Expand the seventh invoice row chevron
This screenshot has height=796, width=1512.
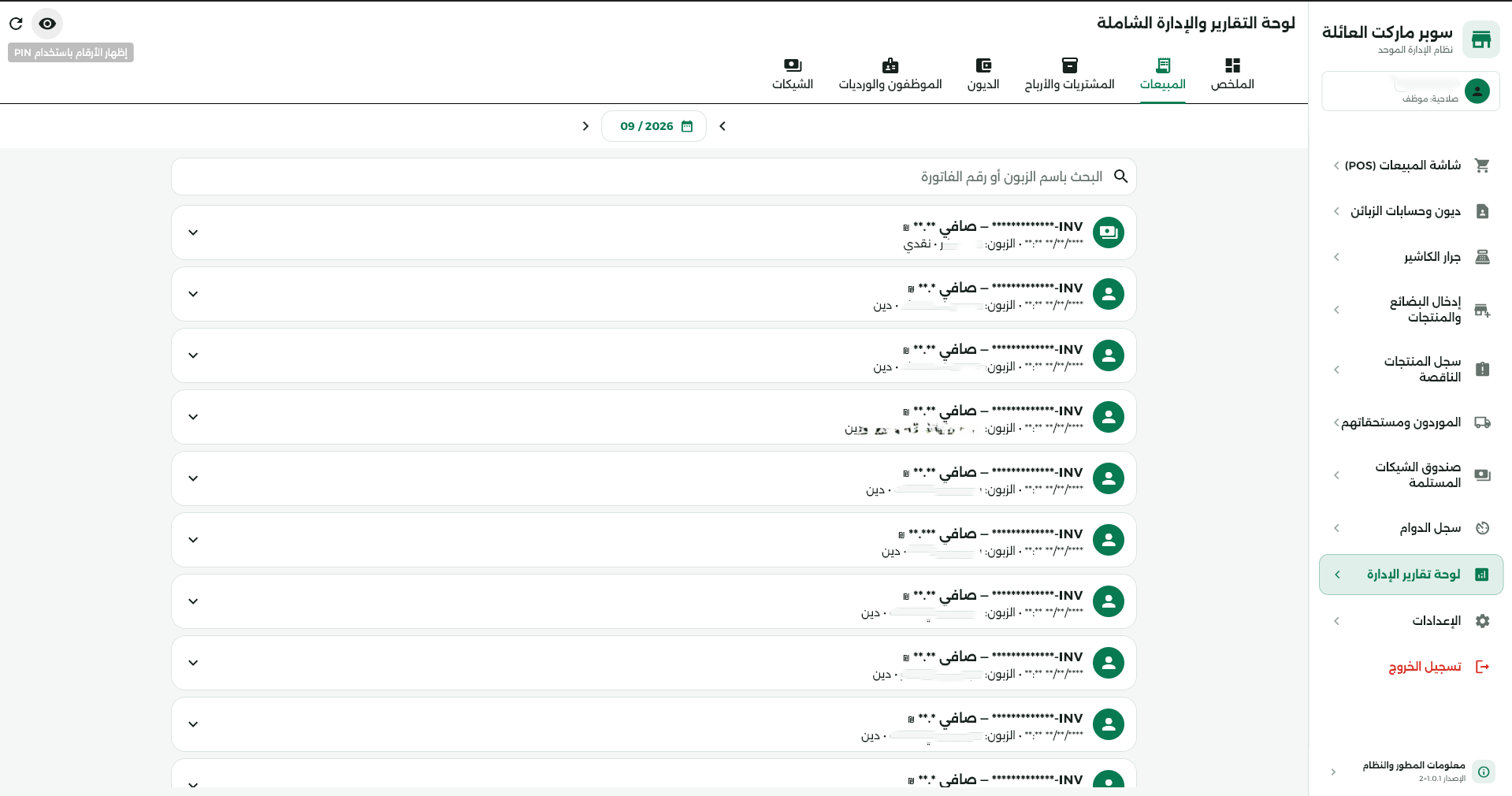pyautogui.click(x=193, y=601)
